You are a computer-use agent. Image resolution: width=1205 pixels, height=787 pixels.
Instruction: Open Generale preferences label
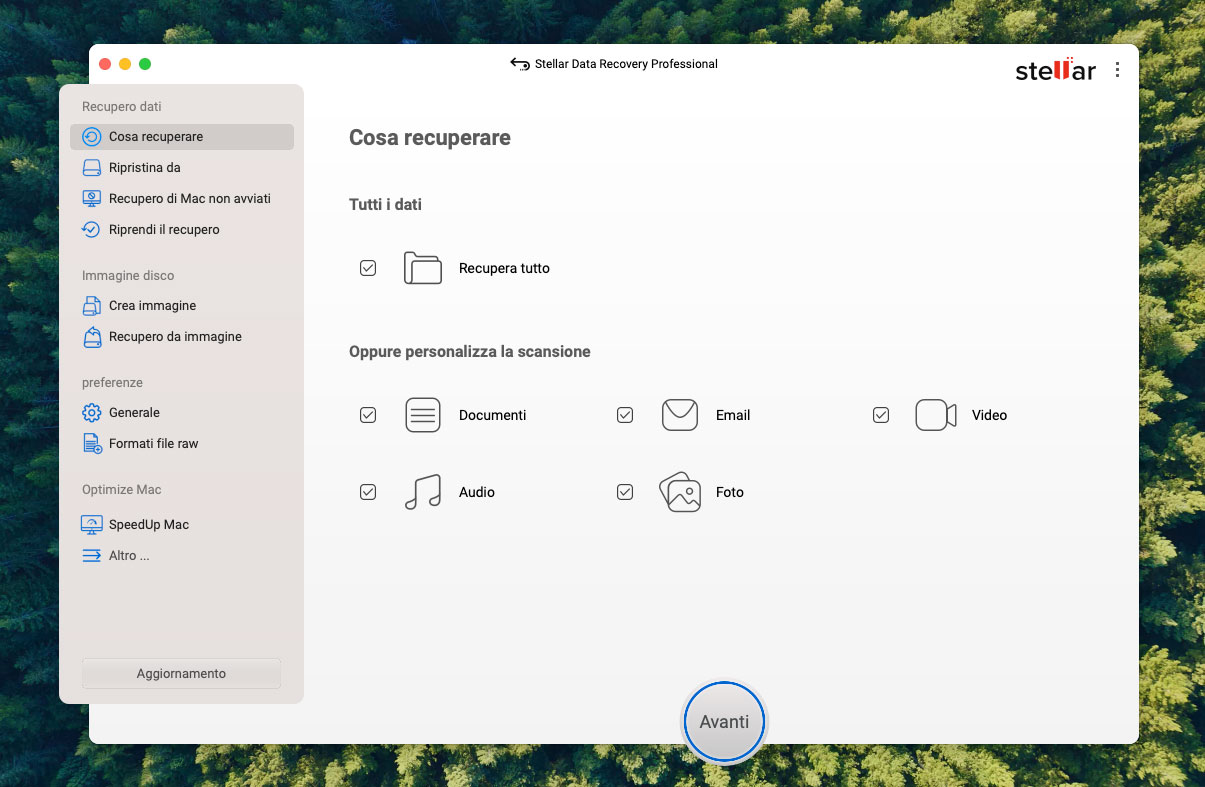(x=134, y=413)
